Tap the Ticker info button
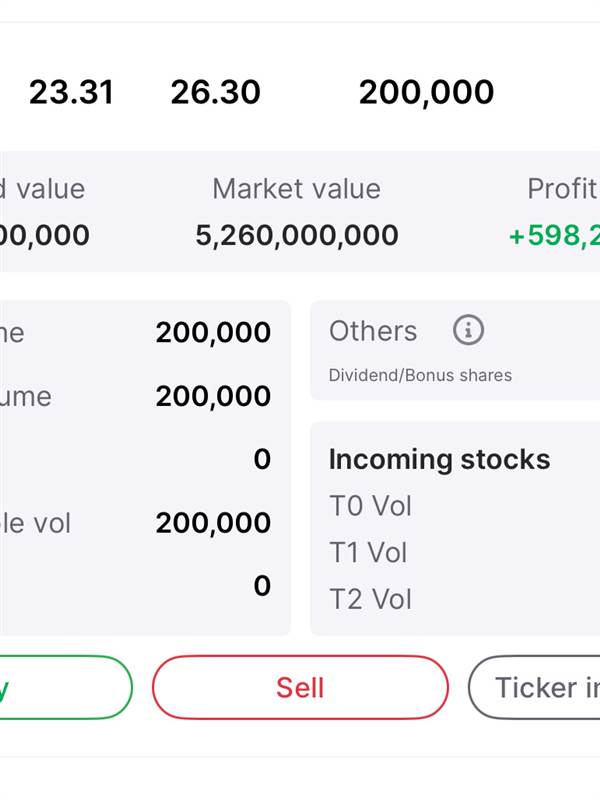This screenshot has width=600, height=800. [x=534, y=687]
